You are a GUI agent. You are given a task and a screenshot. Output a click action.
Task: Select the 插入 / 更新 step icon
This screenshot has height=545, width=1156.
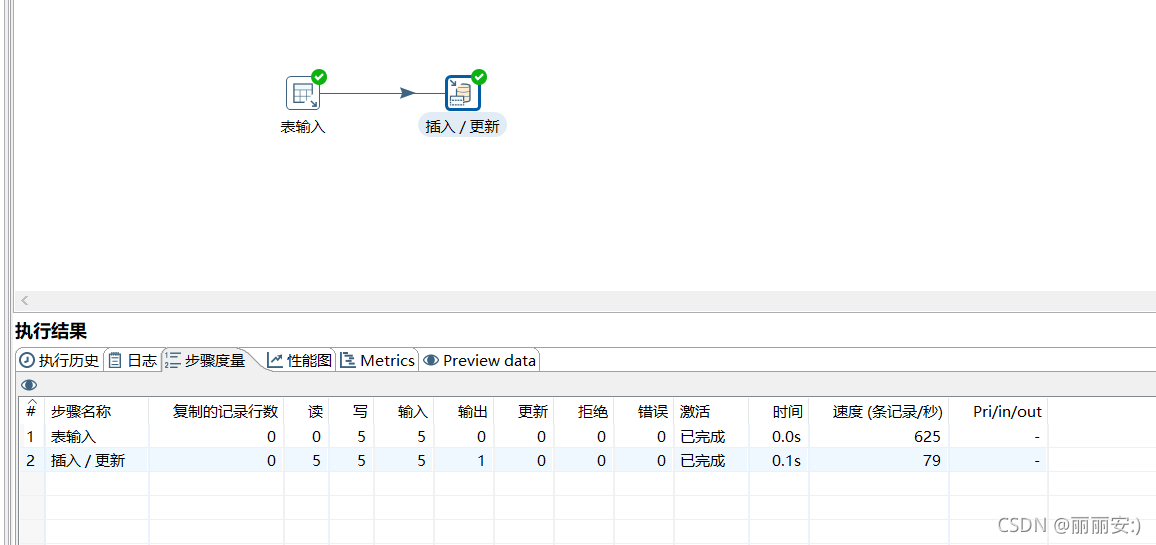coord(463,94)
